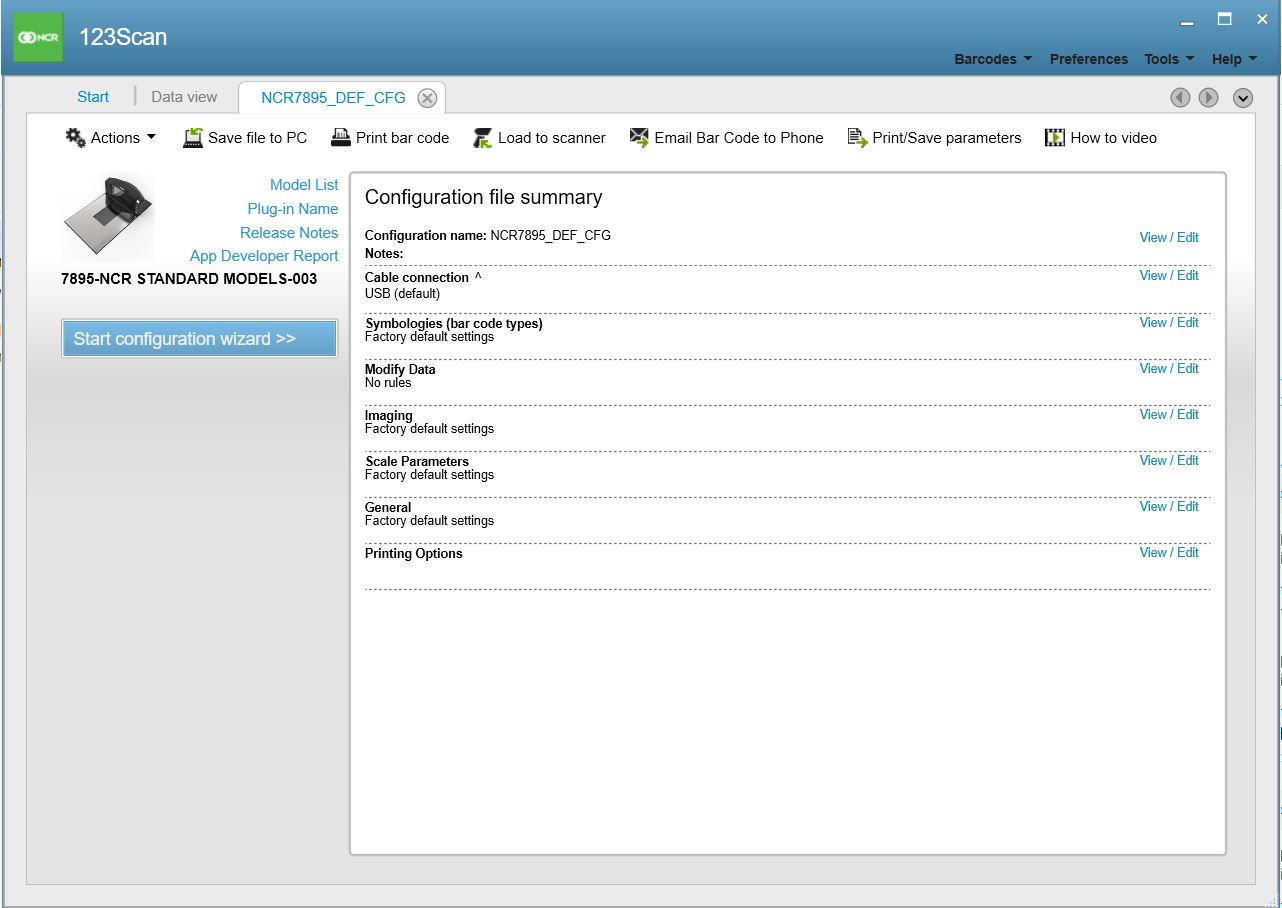The image size is (1282, 908).
Task: Open the Tools menu
Action: coord(1169,59)
